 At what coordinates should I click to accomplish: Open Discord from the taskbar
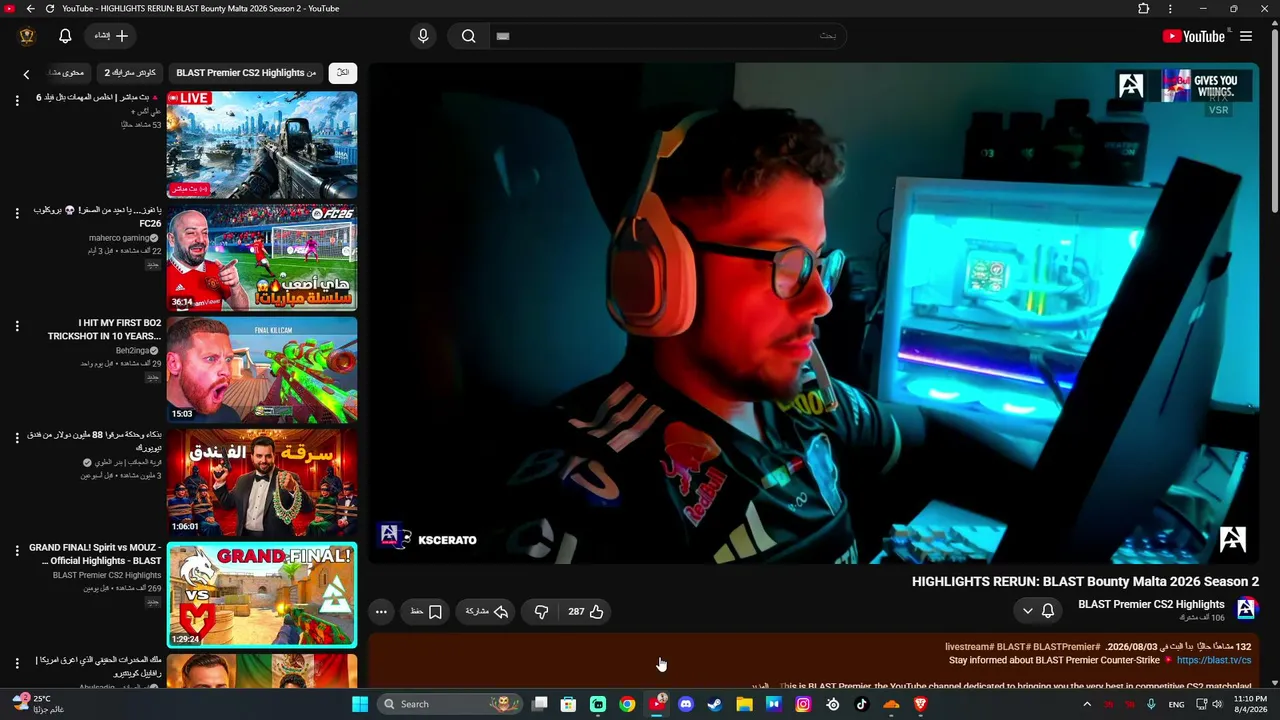(x=686, y=704)
